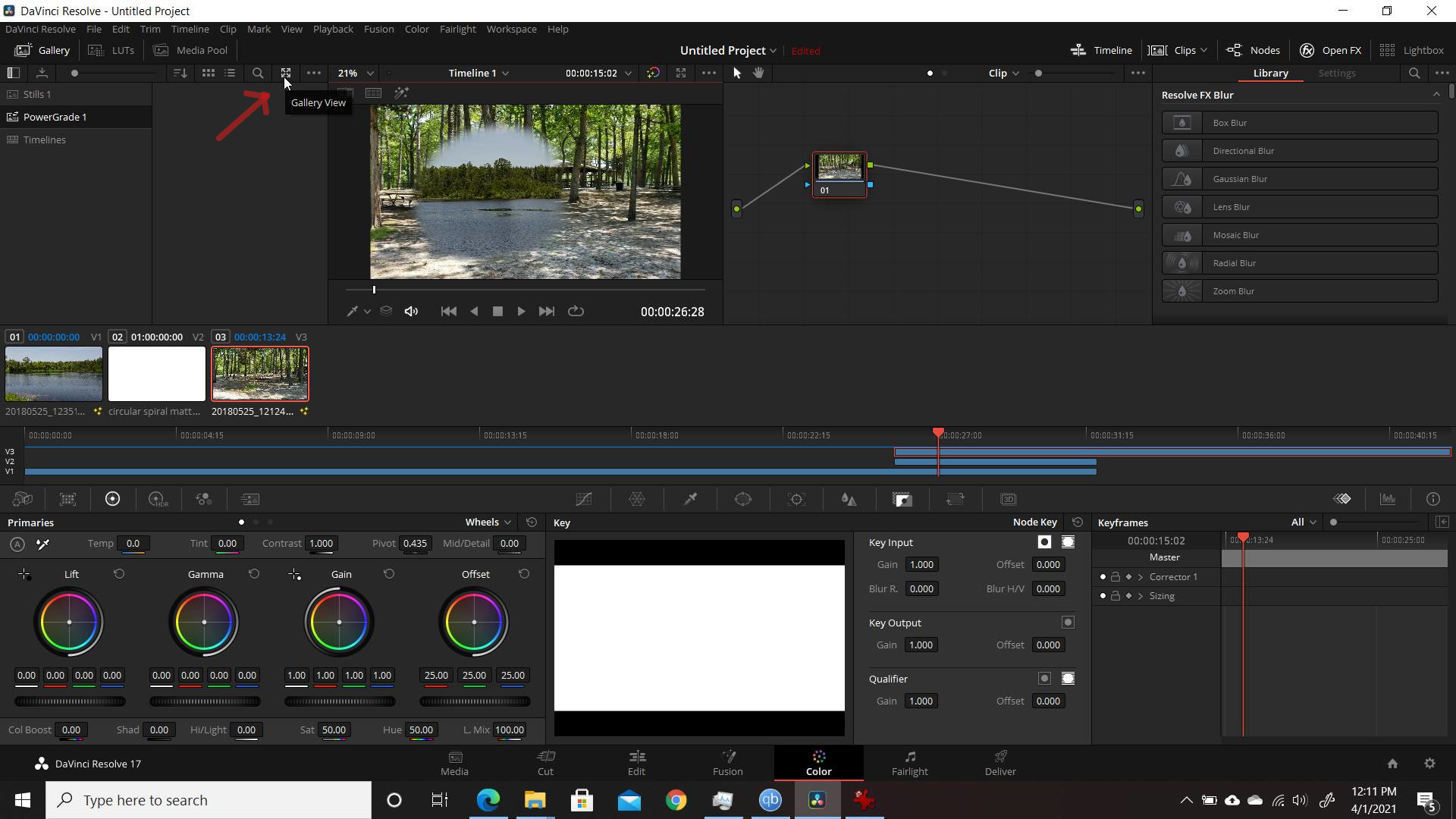Show the Keyframes panel icon

[x=1342, y=499]
